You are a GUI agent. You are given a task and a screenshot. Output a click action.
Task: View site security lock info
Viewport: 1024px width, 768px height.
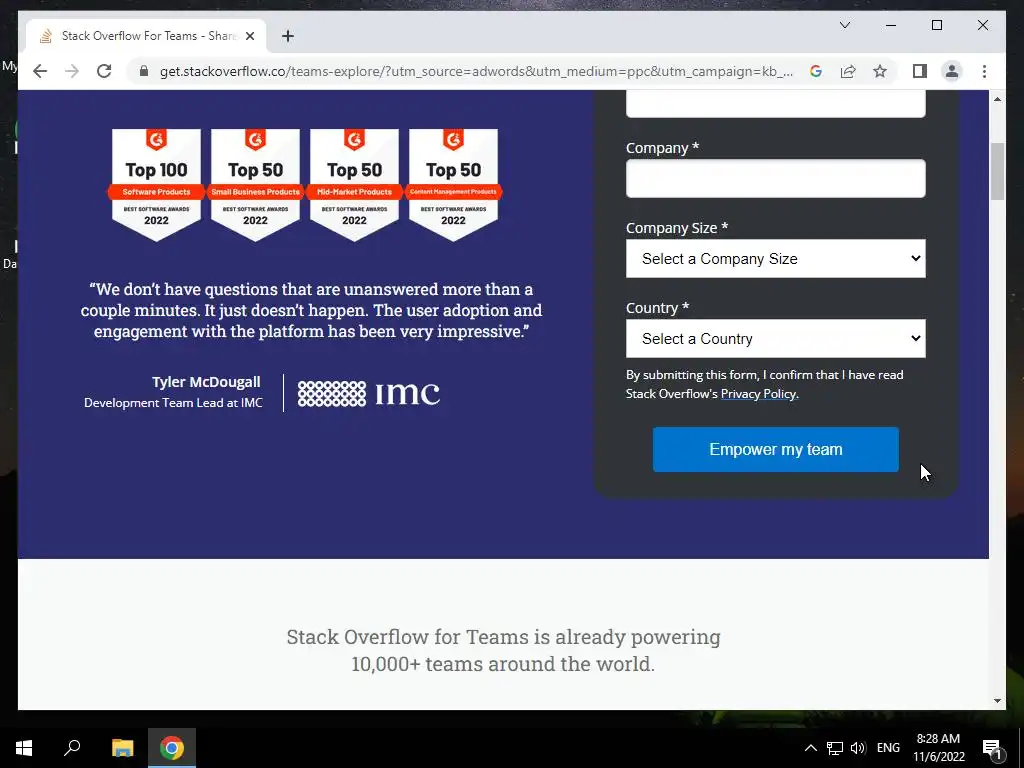point(144,71)
